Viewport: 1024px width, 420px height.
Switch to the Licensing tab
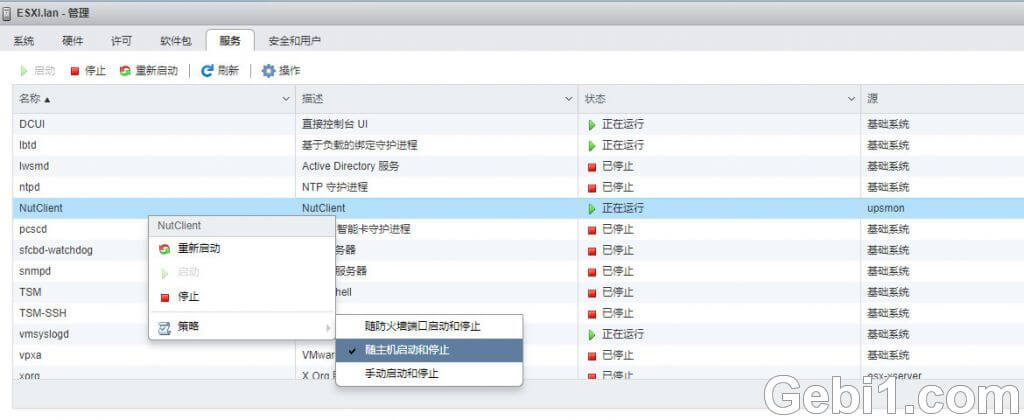pos(121,41)
